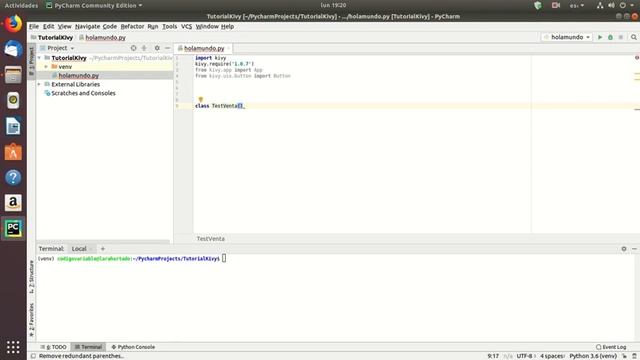Open the PyCharm Community Edition app menu
640x360 pixels.
pos(94,5)
